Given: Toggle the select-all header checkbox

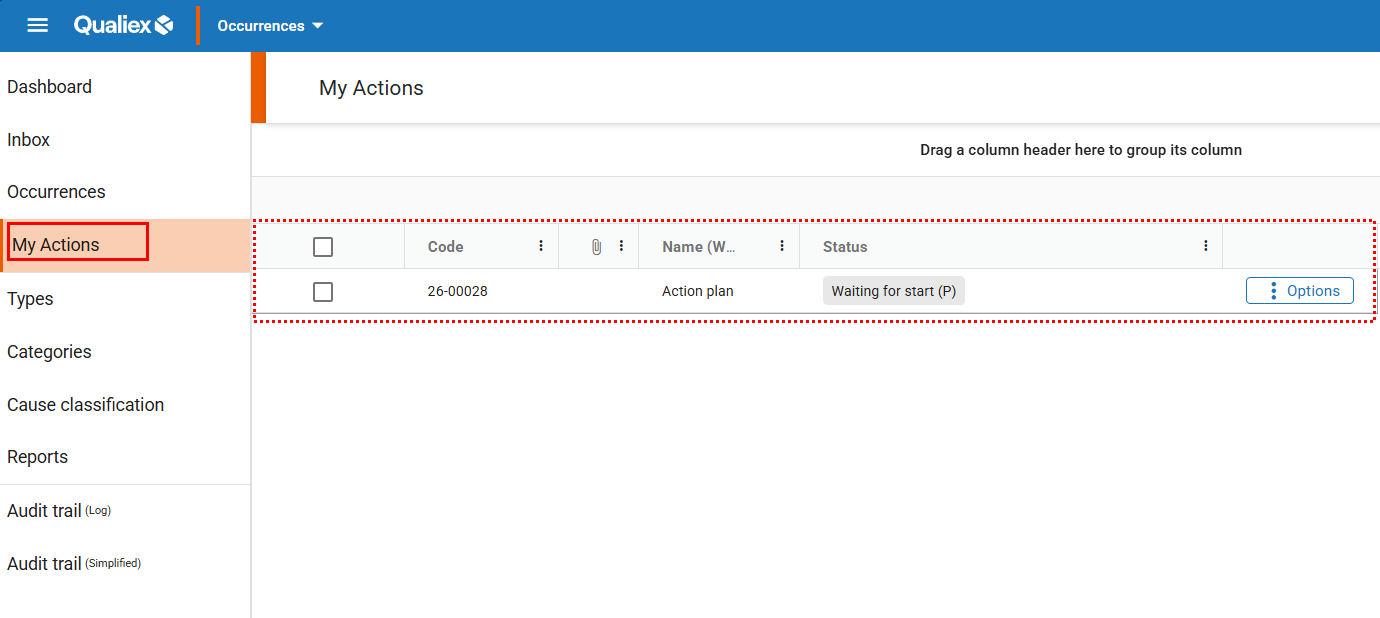Looking at the screenshot, I should (323, 247).
